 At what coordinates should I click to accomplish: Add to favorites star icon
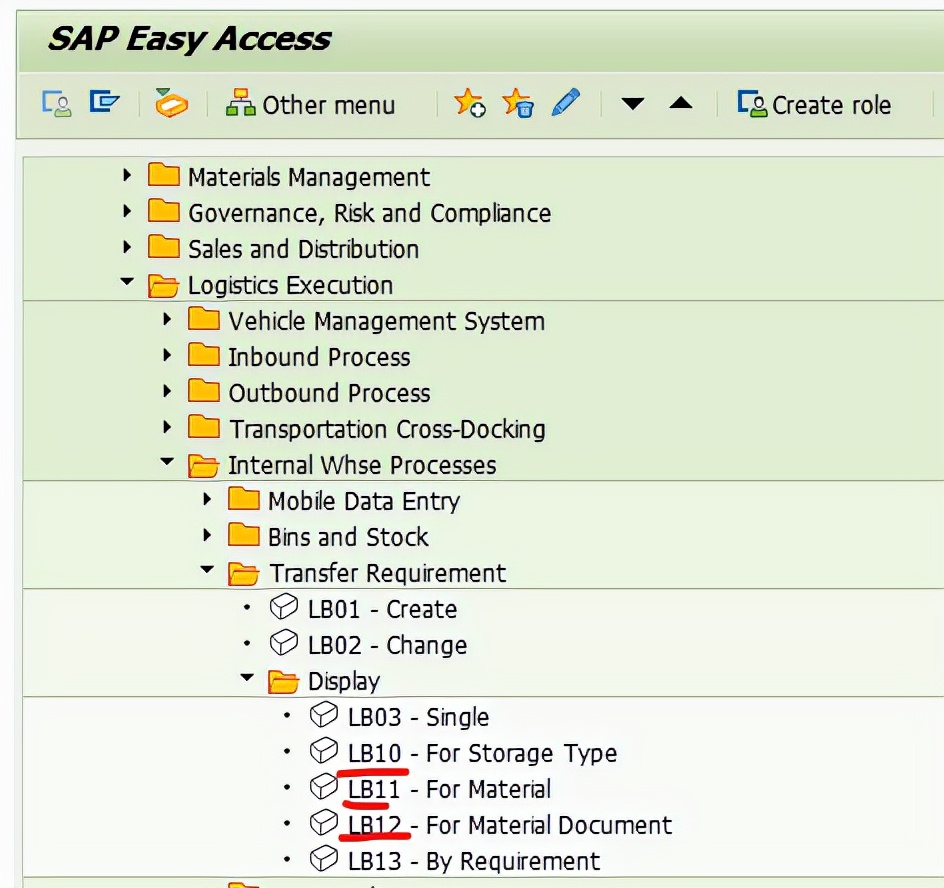tap(470, 103)
